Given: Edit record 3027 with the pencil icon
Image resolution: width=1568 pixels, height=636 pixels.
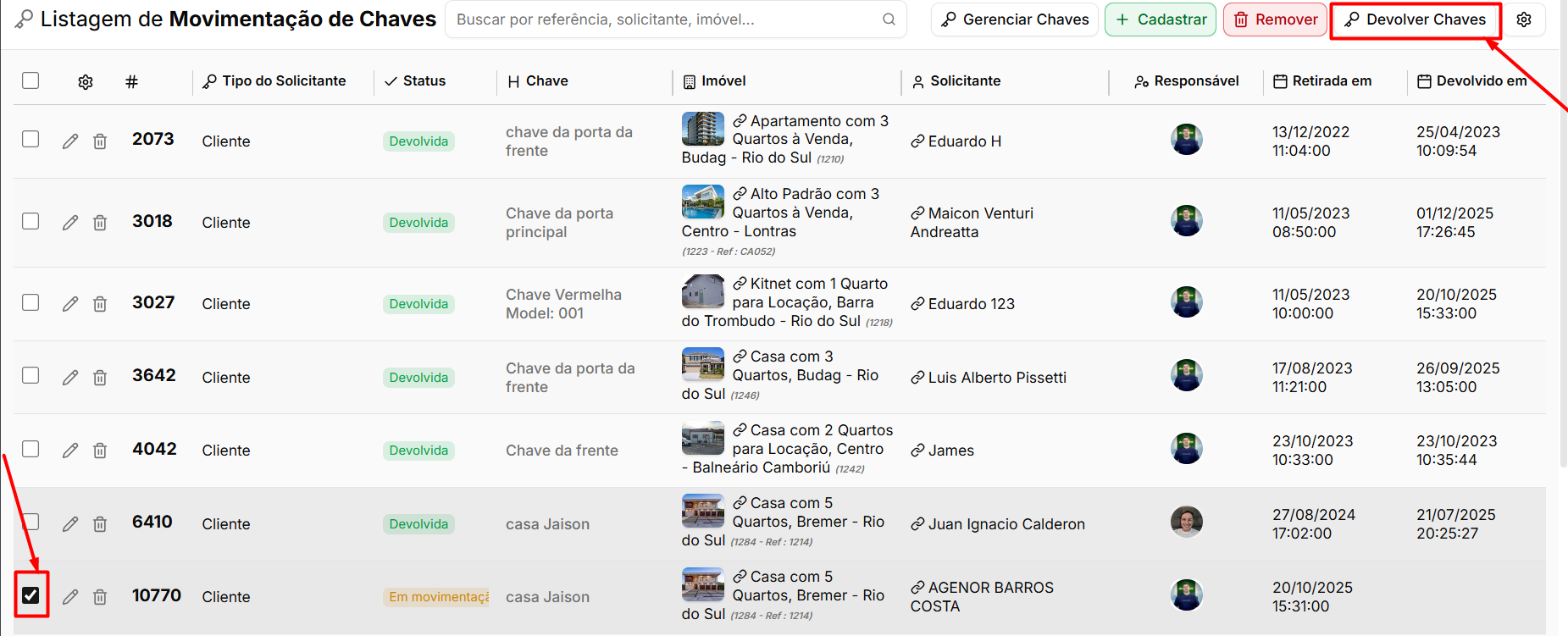Looking at the screenshot, I should (70, 304).
